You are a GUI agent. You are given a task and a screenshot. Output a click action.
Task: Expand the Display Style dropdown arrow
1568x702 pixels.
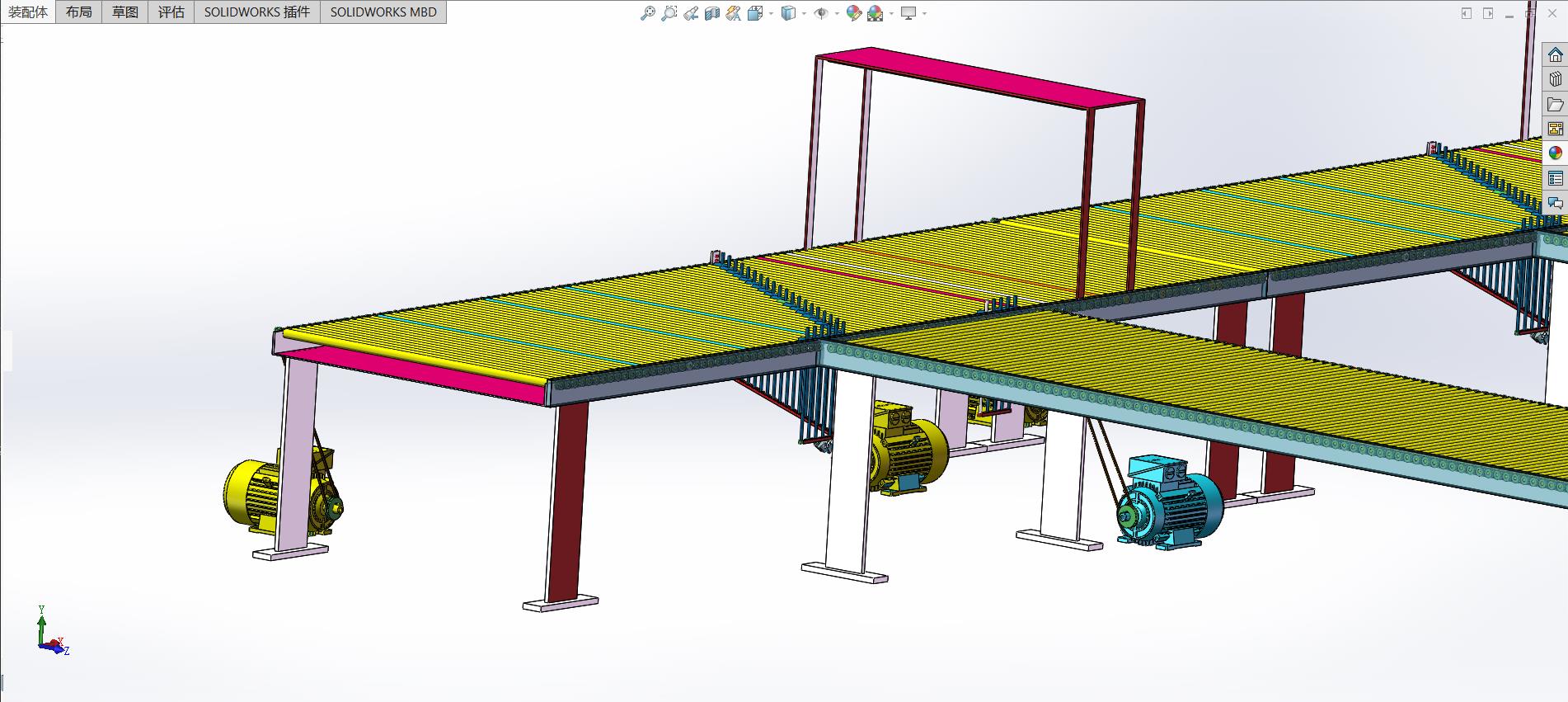(804, 13)
